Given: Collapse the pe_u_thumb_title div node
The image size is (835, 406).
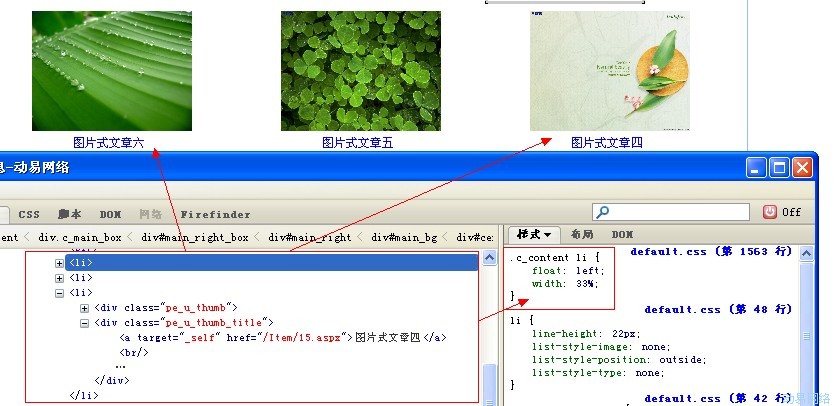Looking at the screenshot, I should pyautogui.click(x=84, y=323).
